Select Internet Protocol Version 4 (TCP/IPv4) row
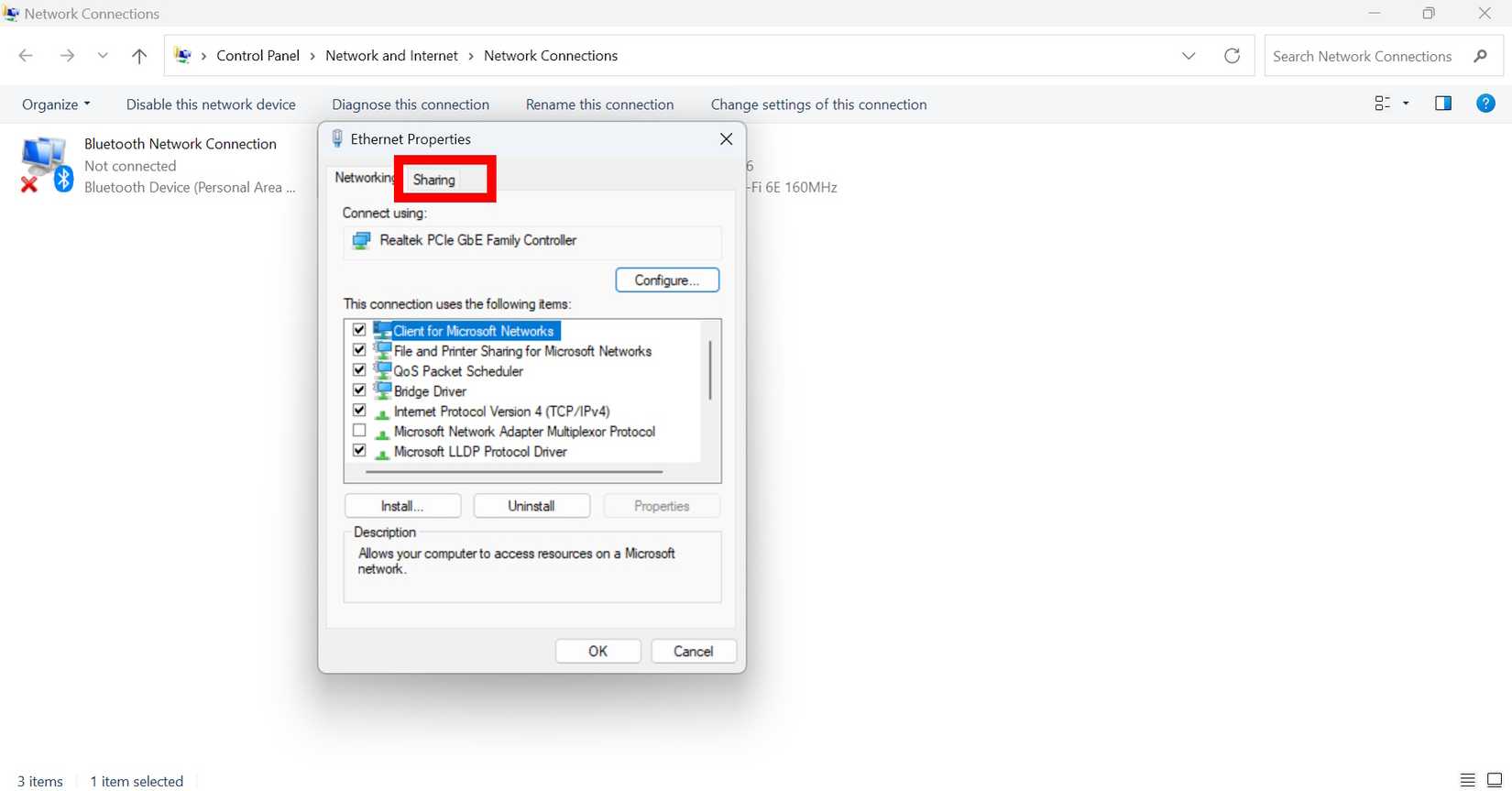Screen dimensions: 1512x791 (501, 412)
